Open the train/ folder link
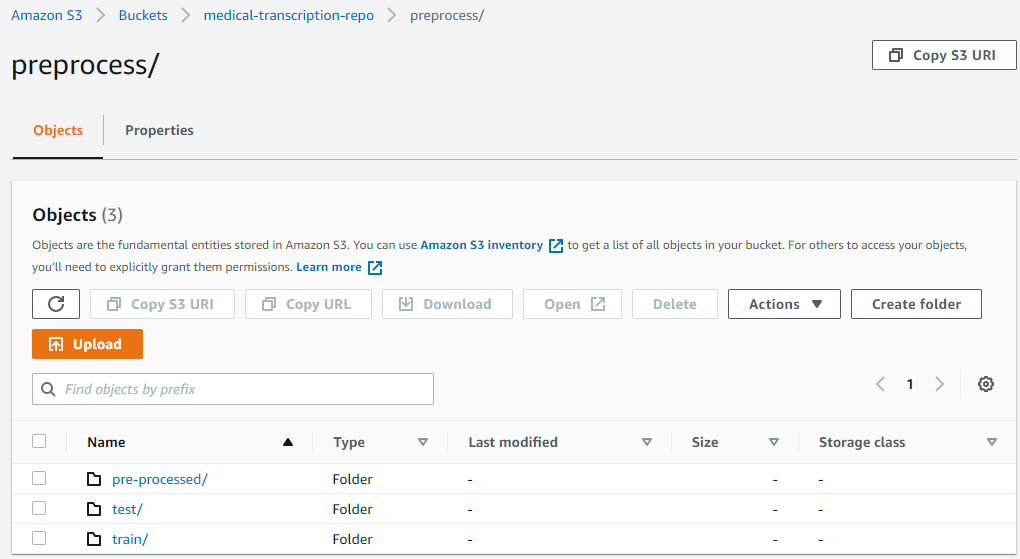 point(130,539)
